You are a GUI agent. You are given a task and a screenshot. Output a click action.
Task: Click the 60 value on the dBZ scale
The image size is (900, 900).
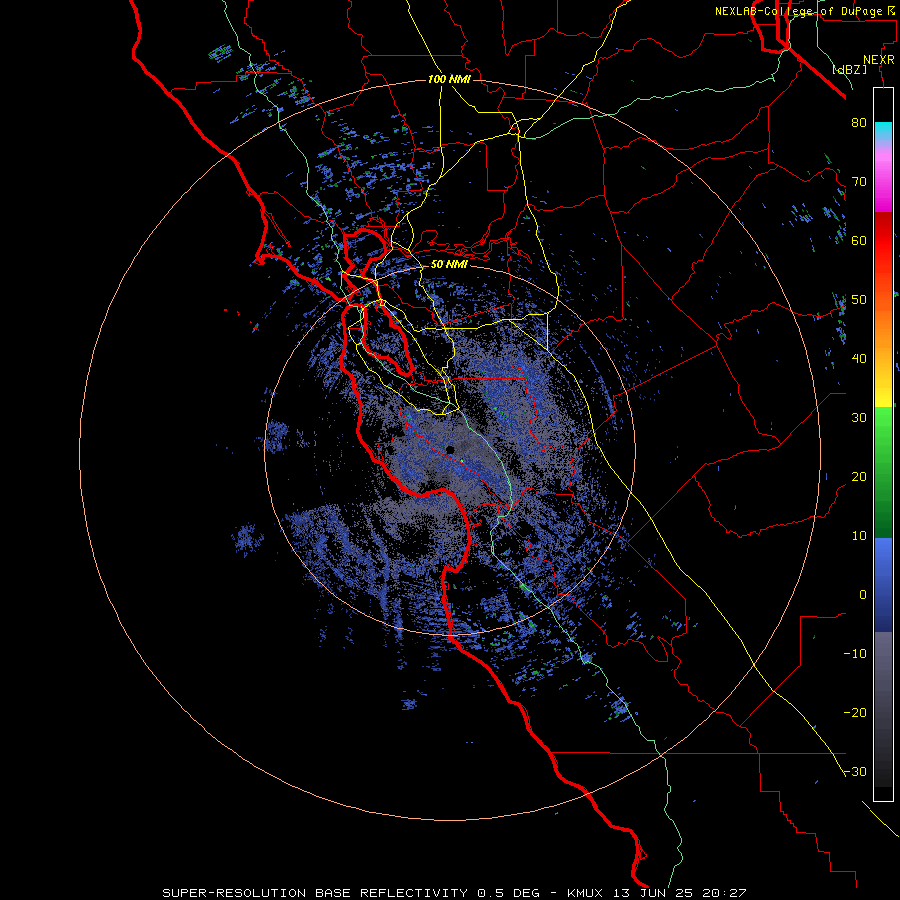859,240
